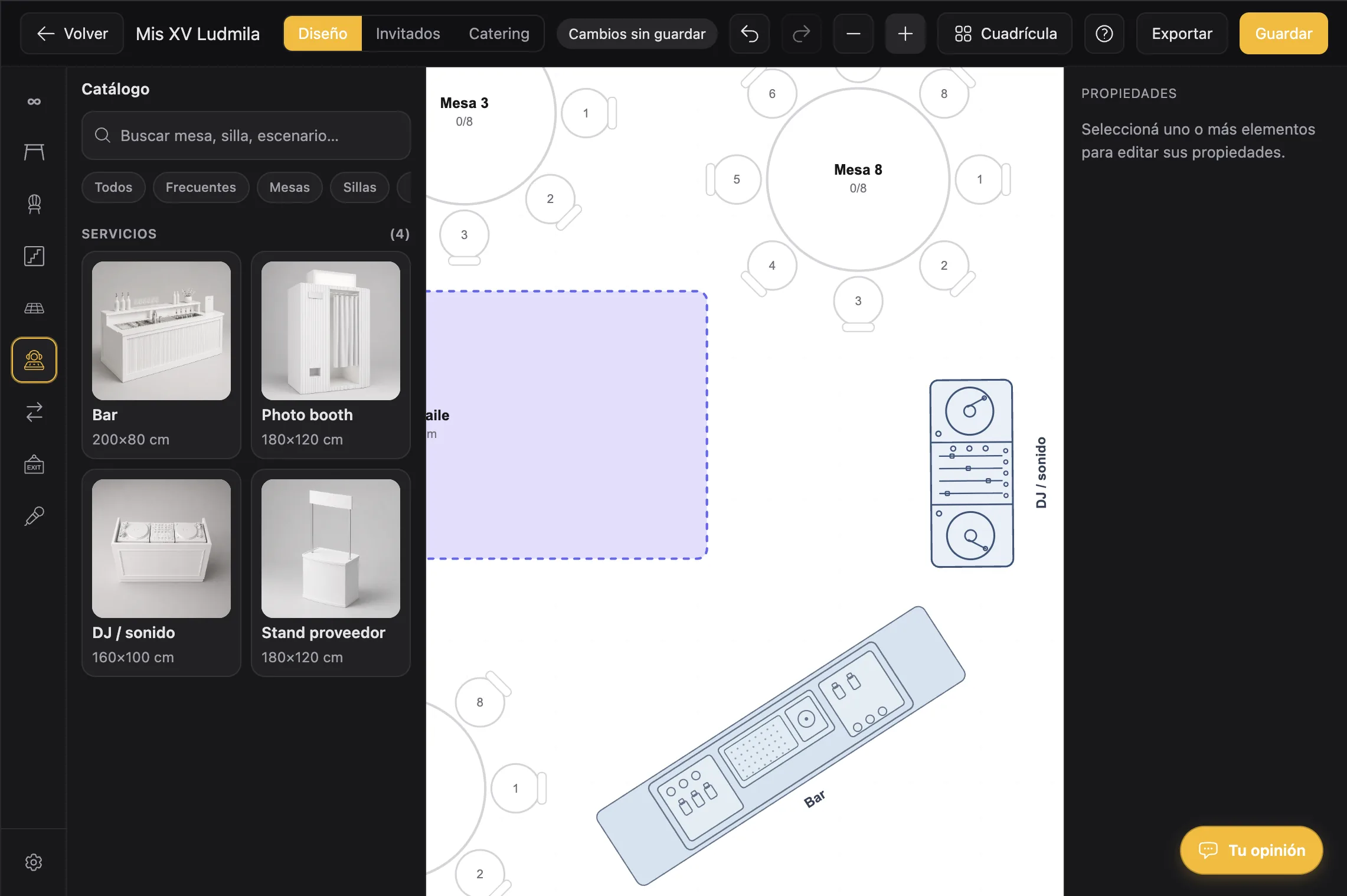Image resolution: width=1347 pixels, height=896 pixels.
Task: Switch to the Diseño tab
Action: point(323,34)
